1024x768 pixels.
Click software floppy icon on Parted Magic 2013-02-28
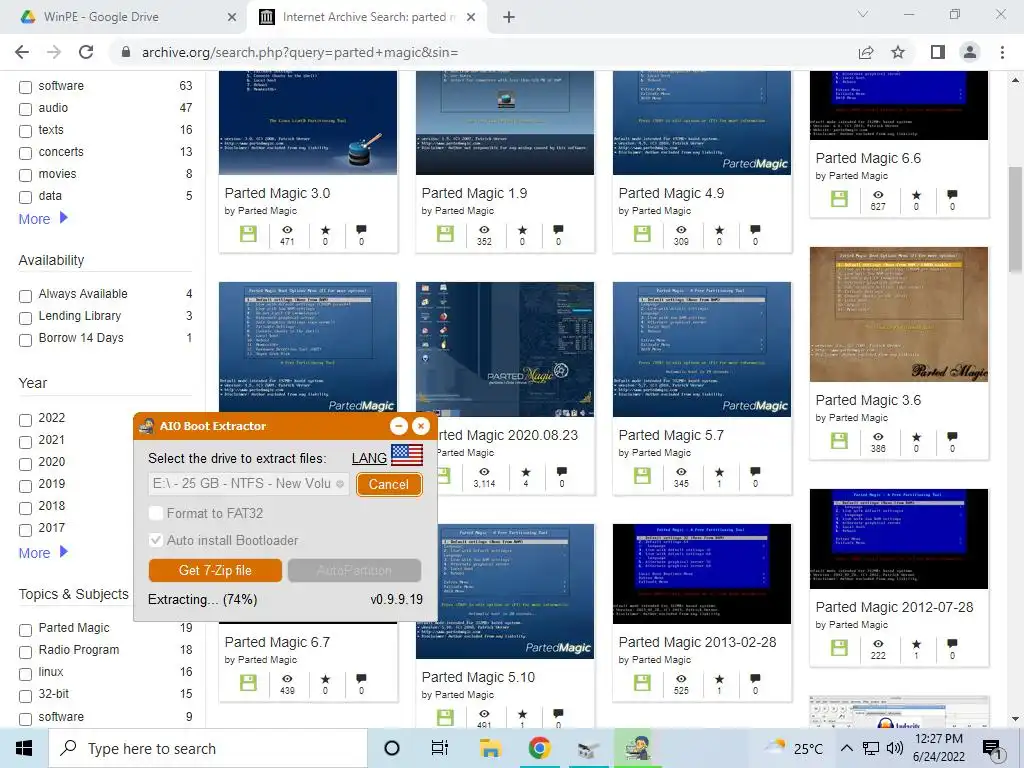pyautogui.click(x=642, y=682)
